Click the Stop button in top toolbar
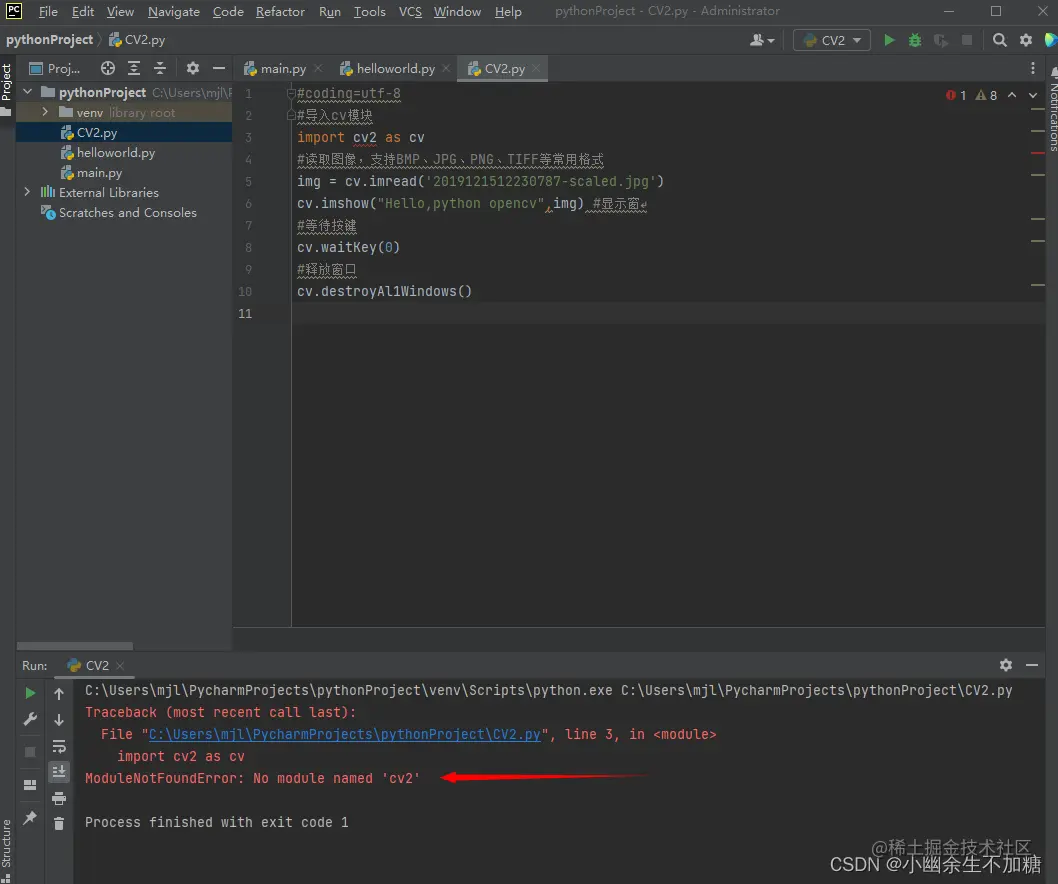Viewport: 1058px width, 884px height. click(x=967, y=40)
